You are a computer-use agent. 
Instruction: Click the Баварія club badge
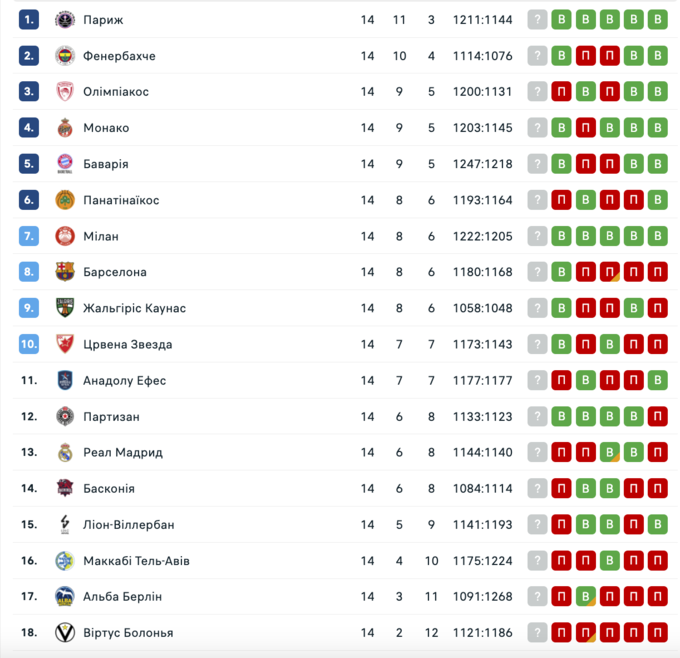tap(65, 164)
